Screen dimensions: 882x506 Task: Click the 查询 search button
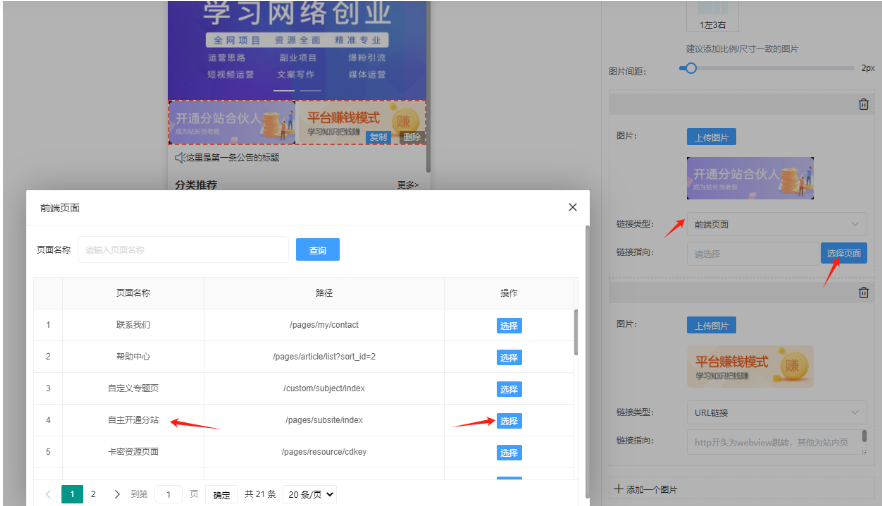(318, 250)
